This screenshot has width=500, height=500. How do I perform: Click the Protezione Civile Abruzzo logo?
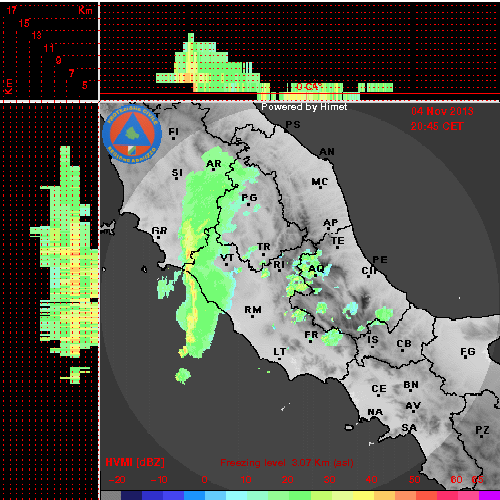tap(132, 134)
